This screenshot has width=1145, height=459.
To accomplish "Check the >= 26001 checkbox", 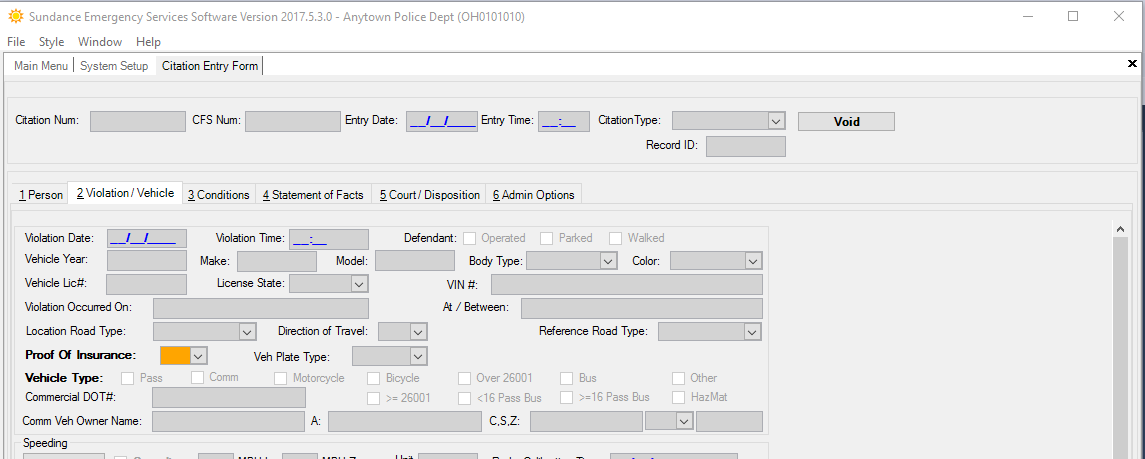I will click(x=373, y=398).
